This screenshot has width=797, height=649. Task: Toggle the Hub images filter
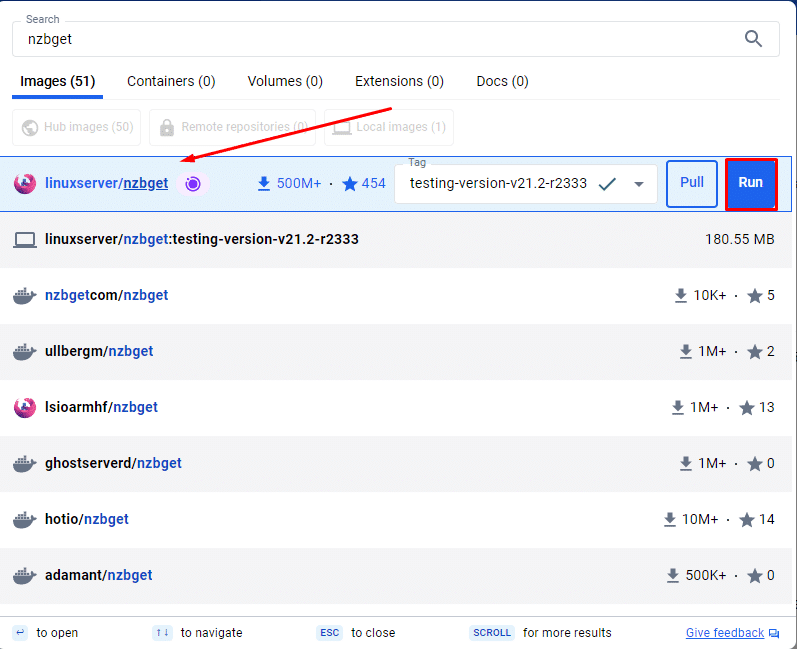[77, 127]
